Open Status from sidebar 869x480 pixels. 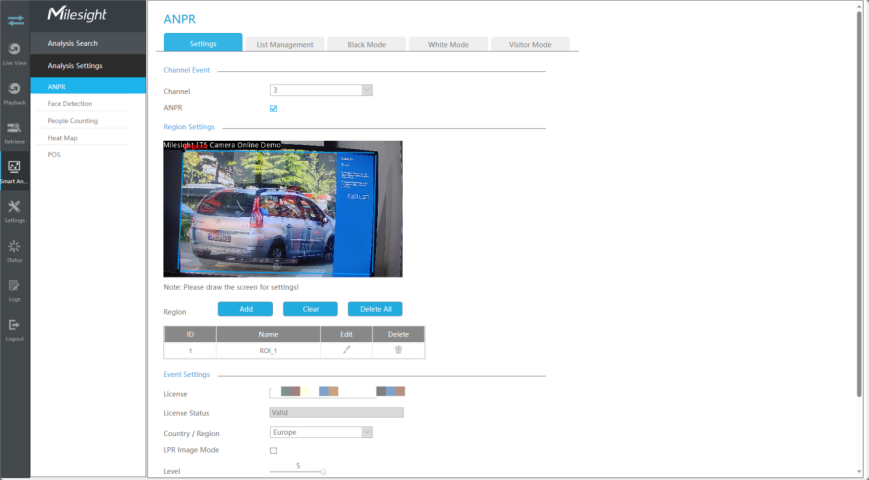[14, 251]
